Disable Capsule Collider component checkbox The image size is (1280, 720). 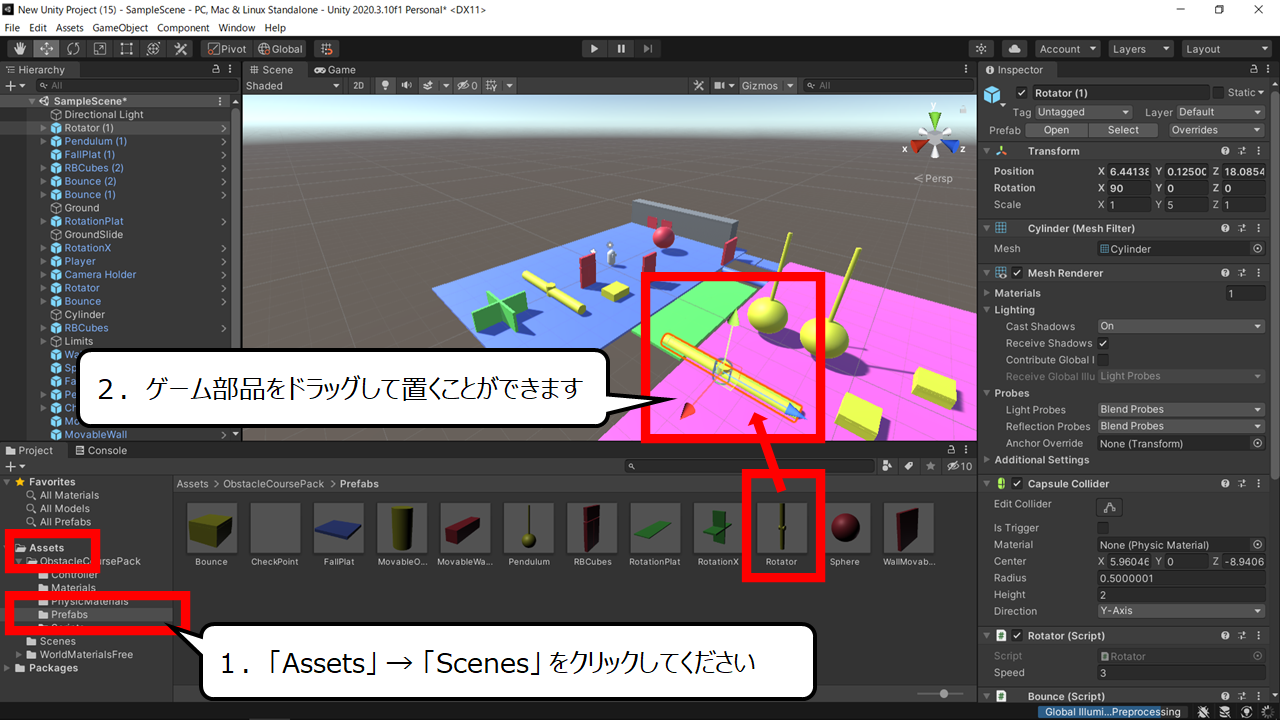point(1018,484)
